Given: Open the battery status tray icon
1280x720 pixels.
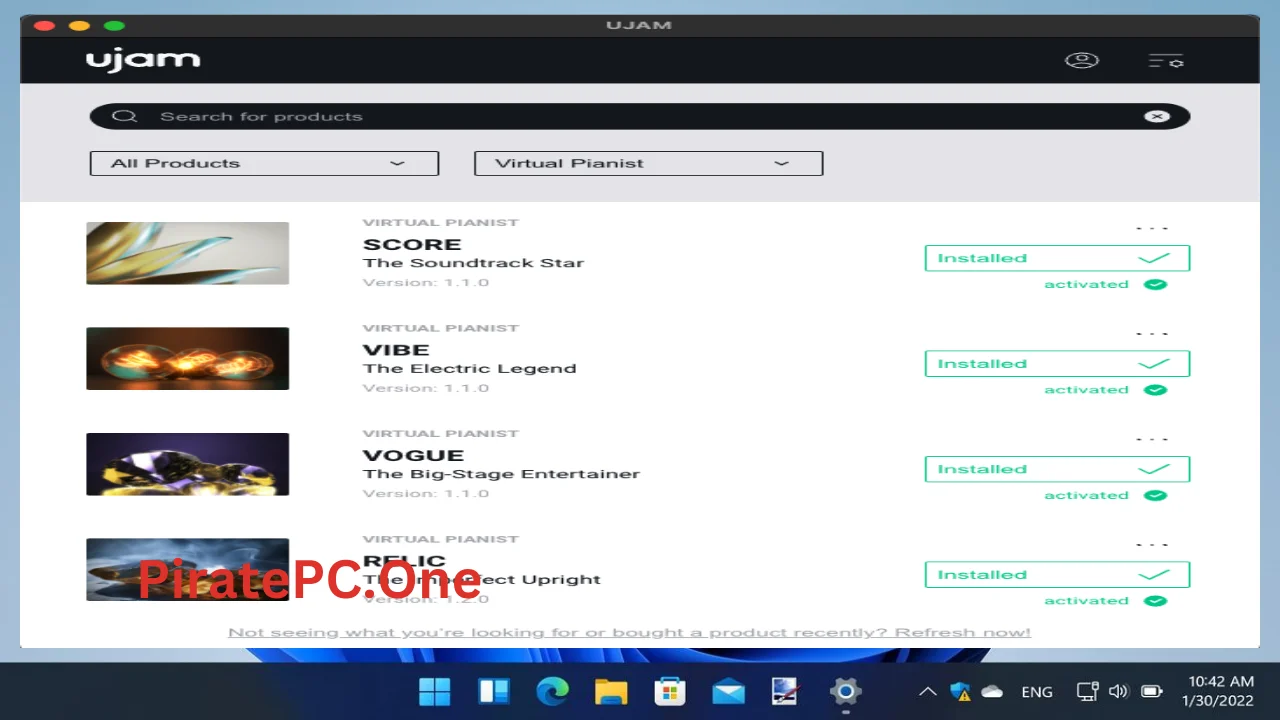Looking at the screenshot, I should [x=1152, y=691].
